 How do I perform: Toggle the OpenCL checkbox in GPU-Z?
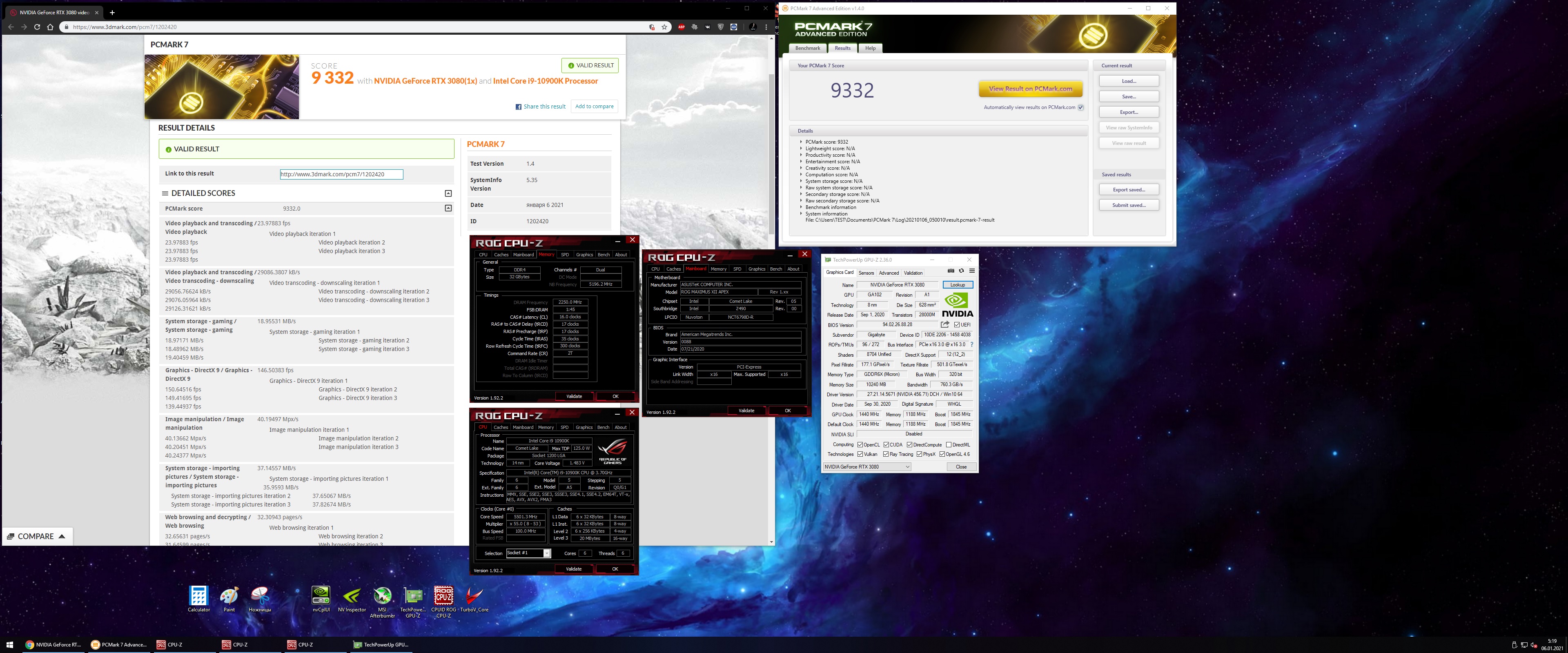(x=860, y=444)
